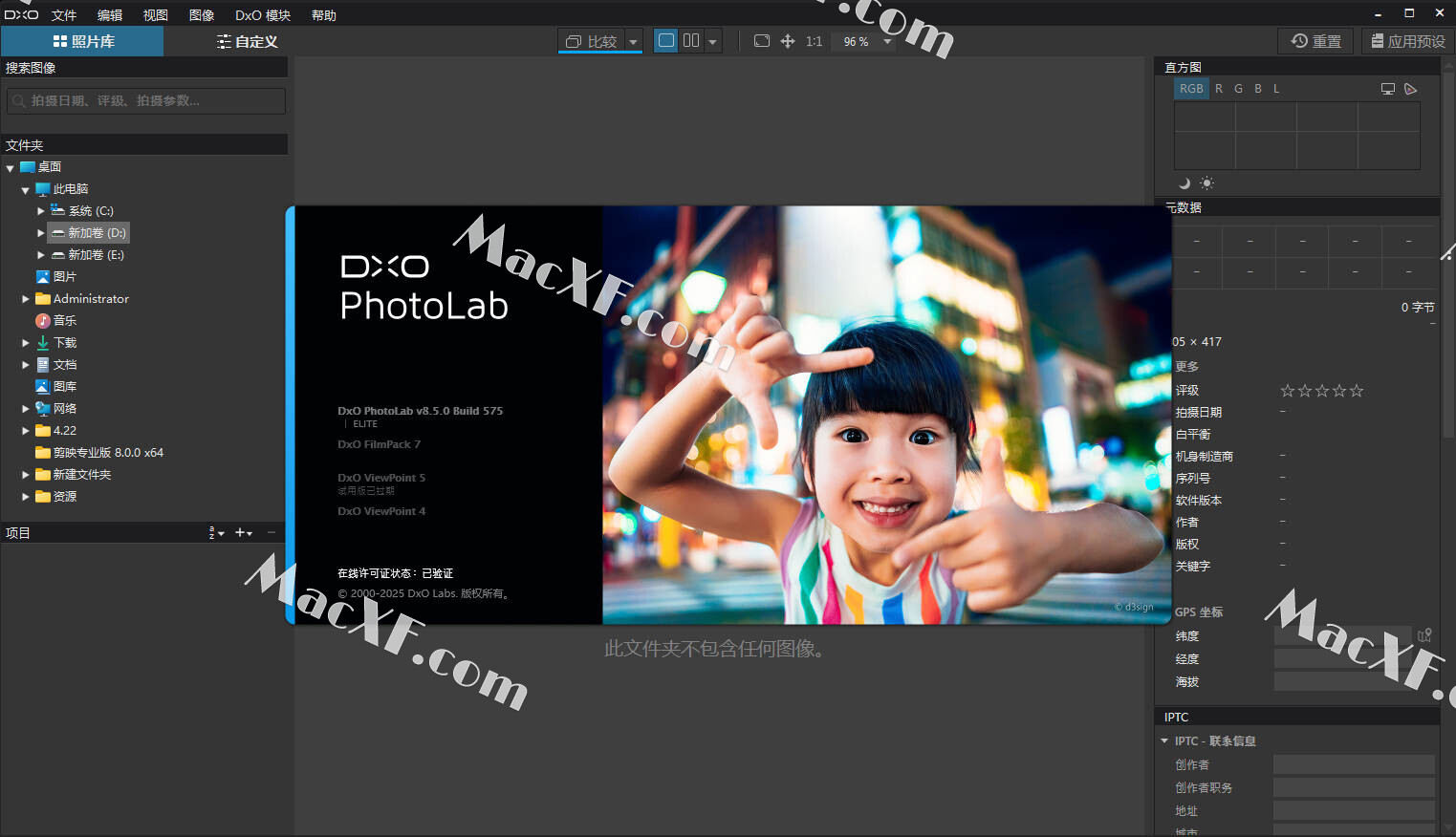Toggle monitor gamut warning icon
Screen dimensions: 1456x837
click(x=1388, y=89)
